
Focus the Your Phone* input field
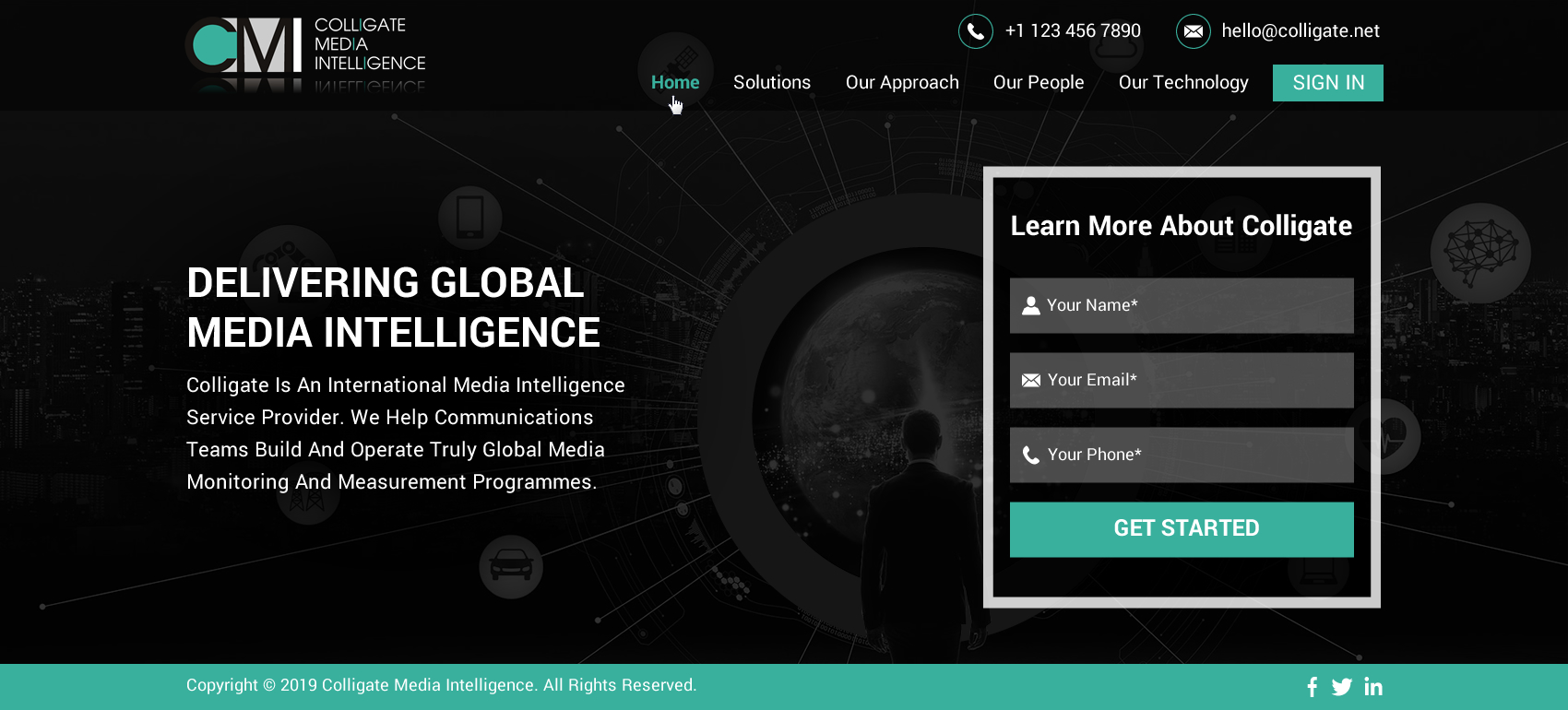pyautogui.click(x=1182, y=455)
